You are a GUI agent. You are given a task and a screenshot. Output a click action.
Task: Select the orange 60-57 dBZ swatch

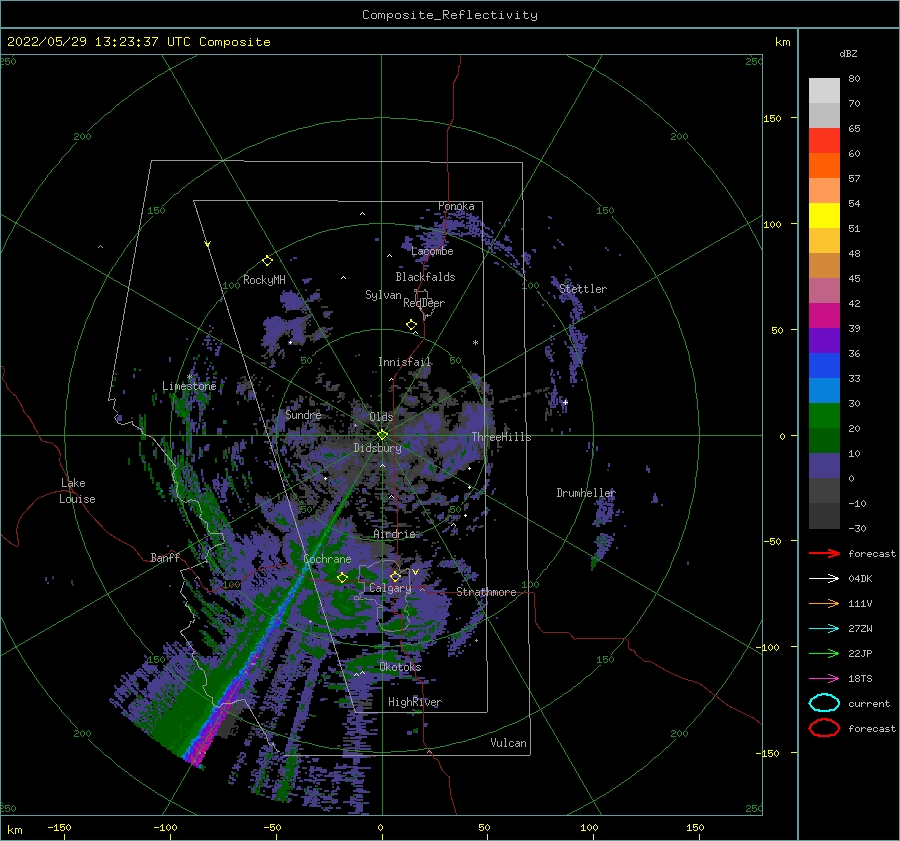click(824, 166)
